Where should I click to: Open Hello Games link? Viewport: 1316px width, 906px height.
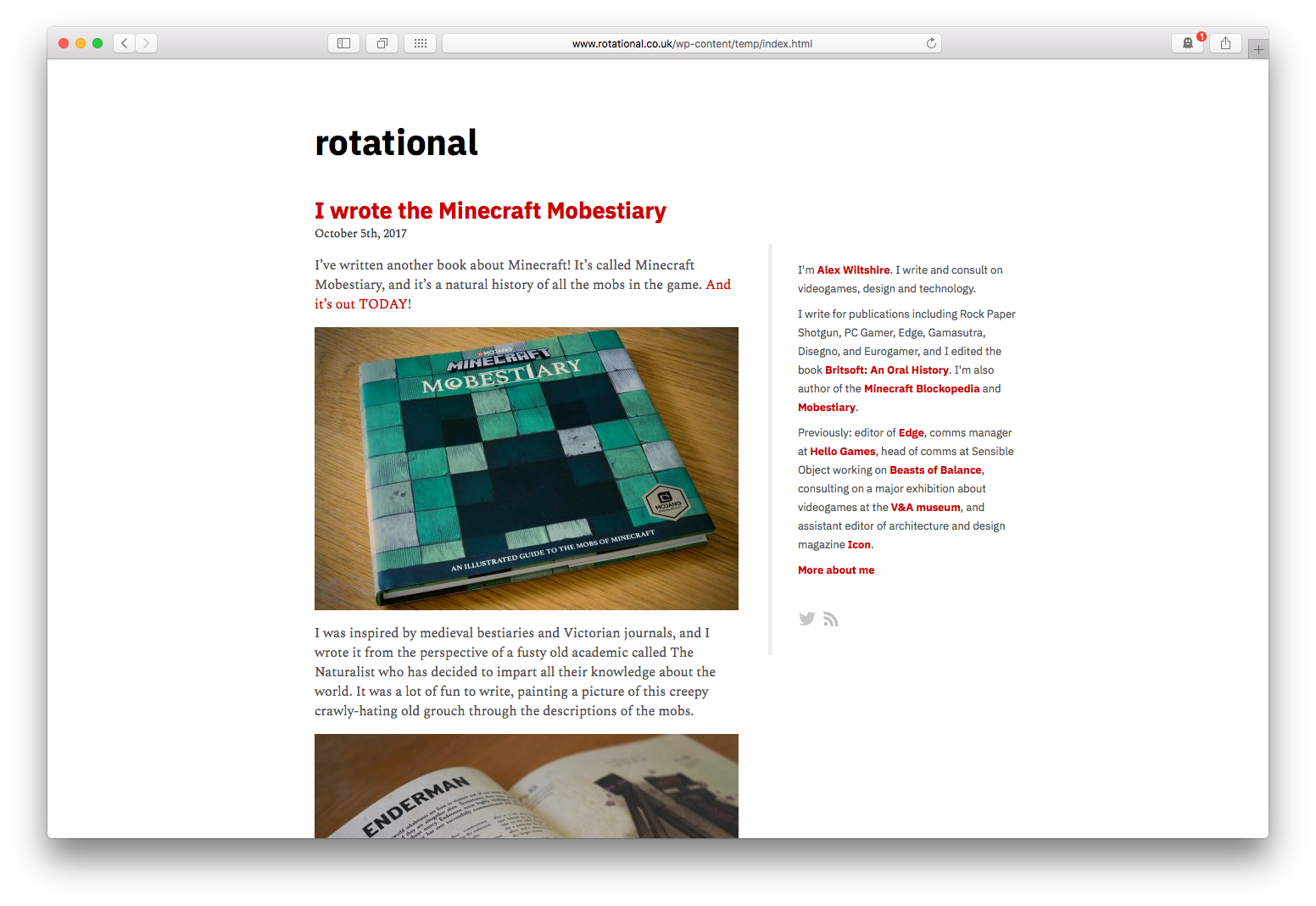[842, 452]
